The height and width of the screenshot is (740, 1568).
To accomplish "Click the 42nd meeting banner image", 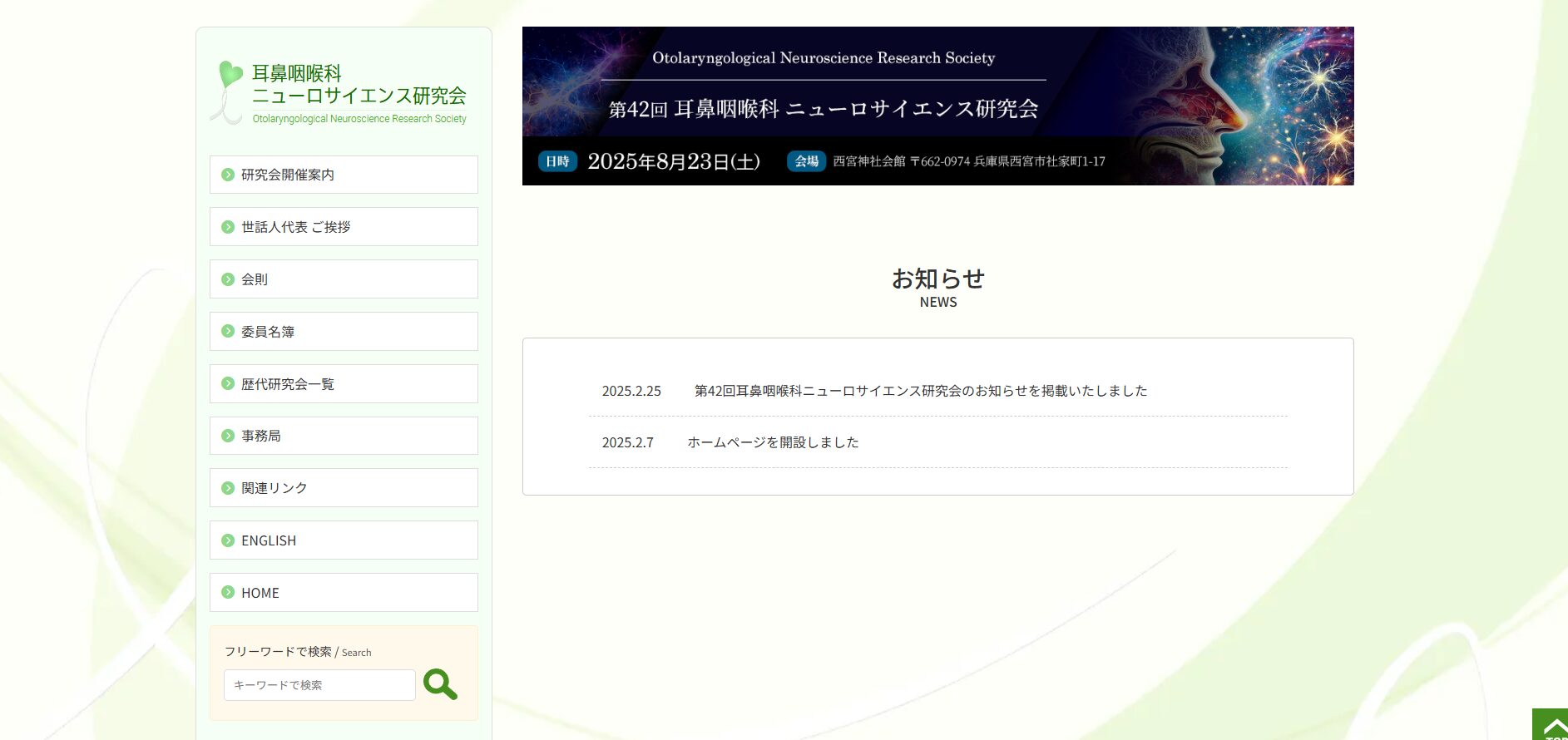I will tap(937, 106).
